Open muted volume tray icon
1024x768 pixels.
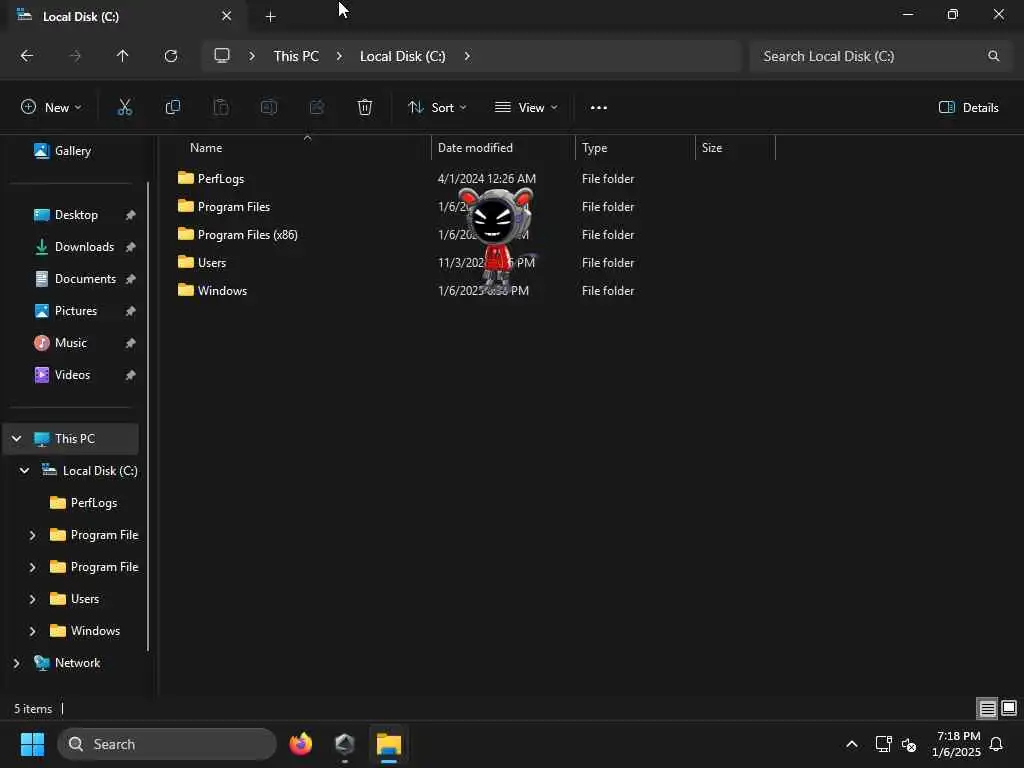[908, 744]
